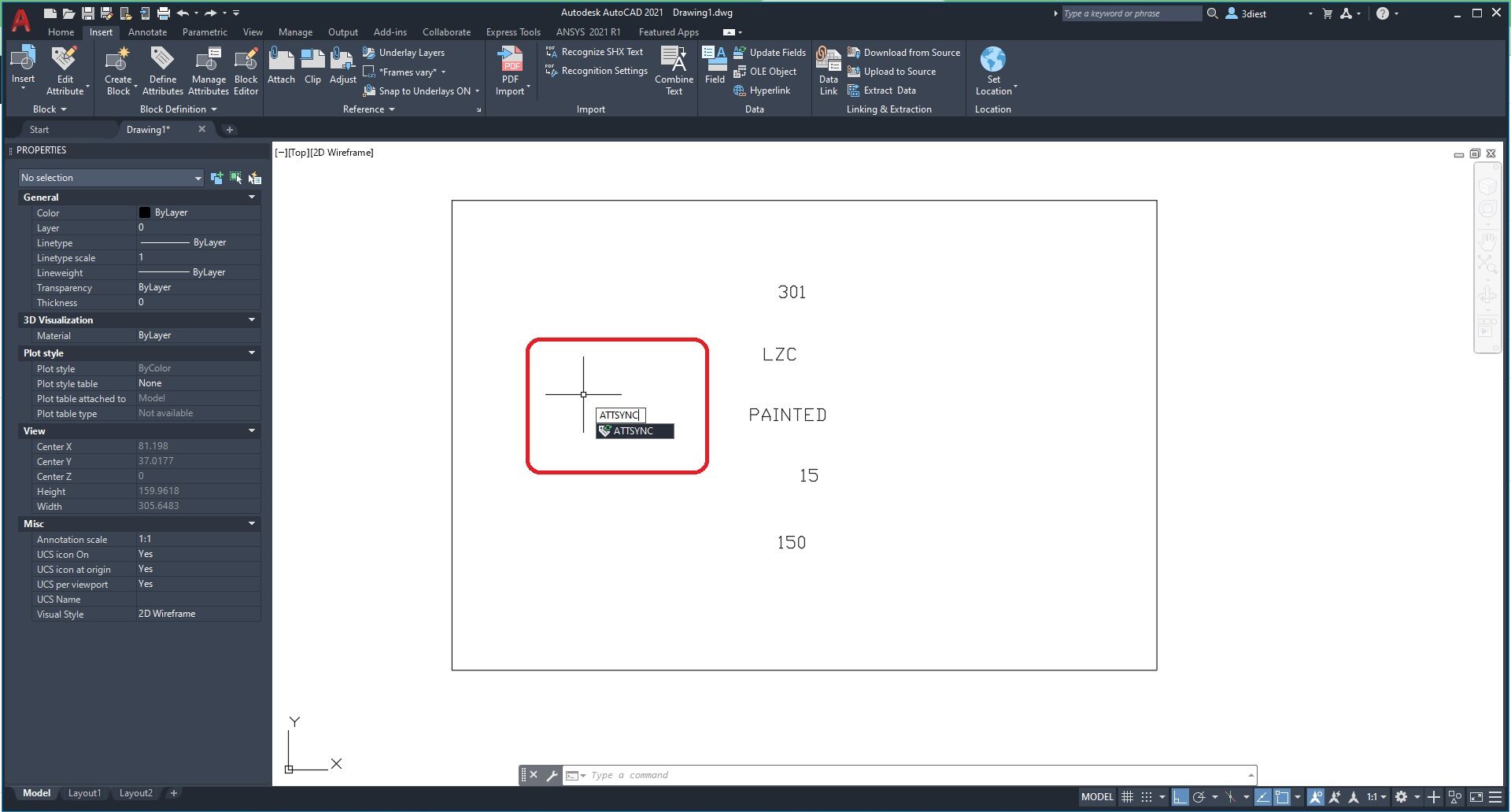This screenshot has height=812, width=1511.
Task: Toggle grid display in status bar
Action: tap(1127, 796)
